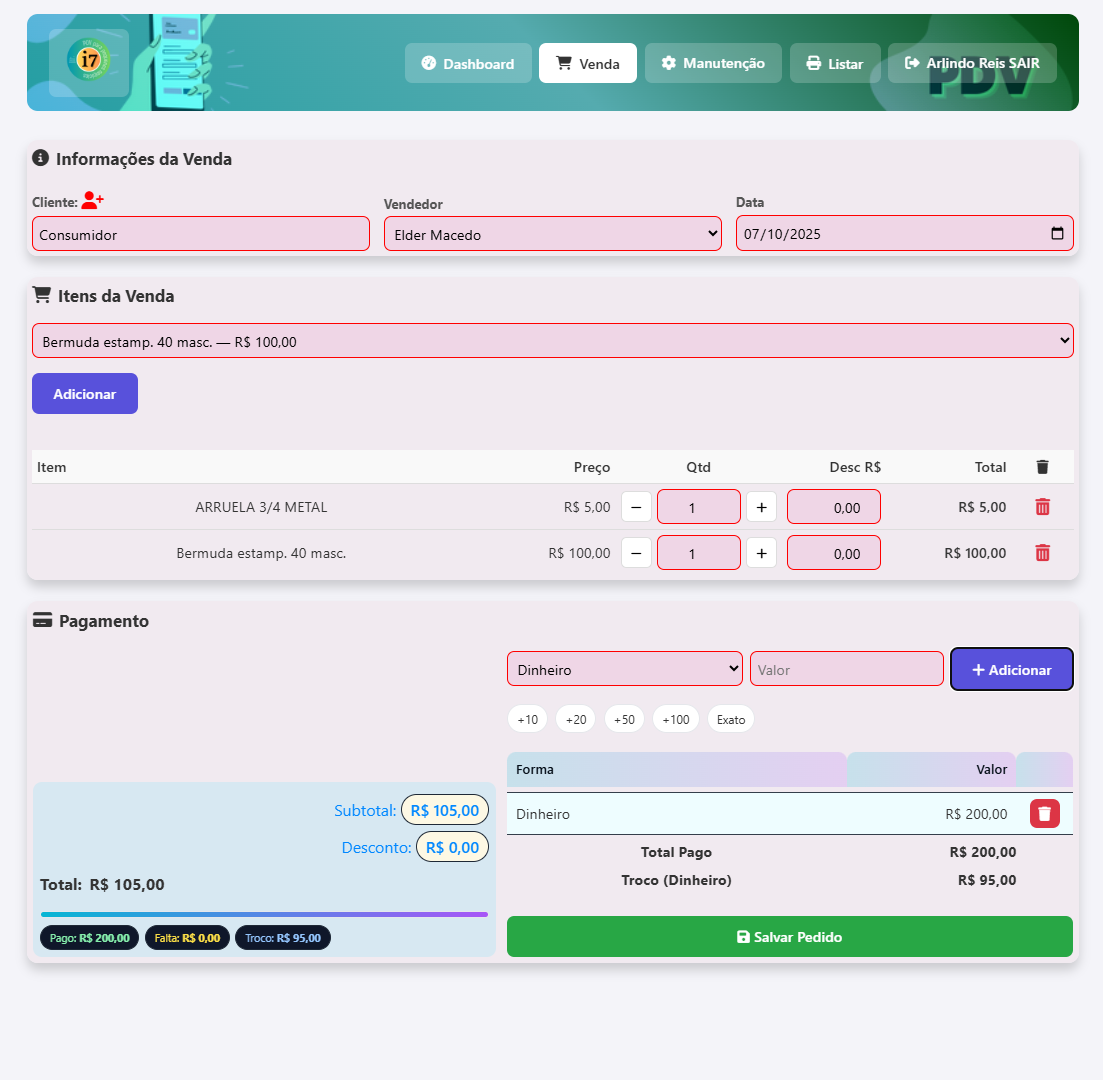Open the Manutenção menu
Image resolution: width=1103 pixels, height=1080 pixels.
pos(713,63)
